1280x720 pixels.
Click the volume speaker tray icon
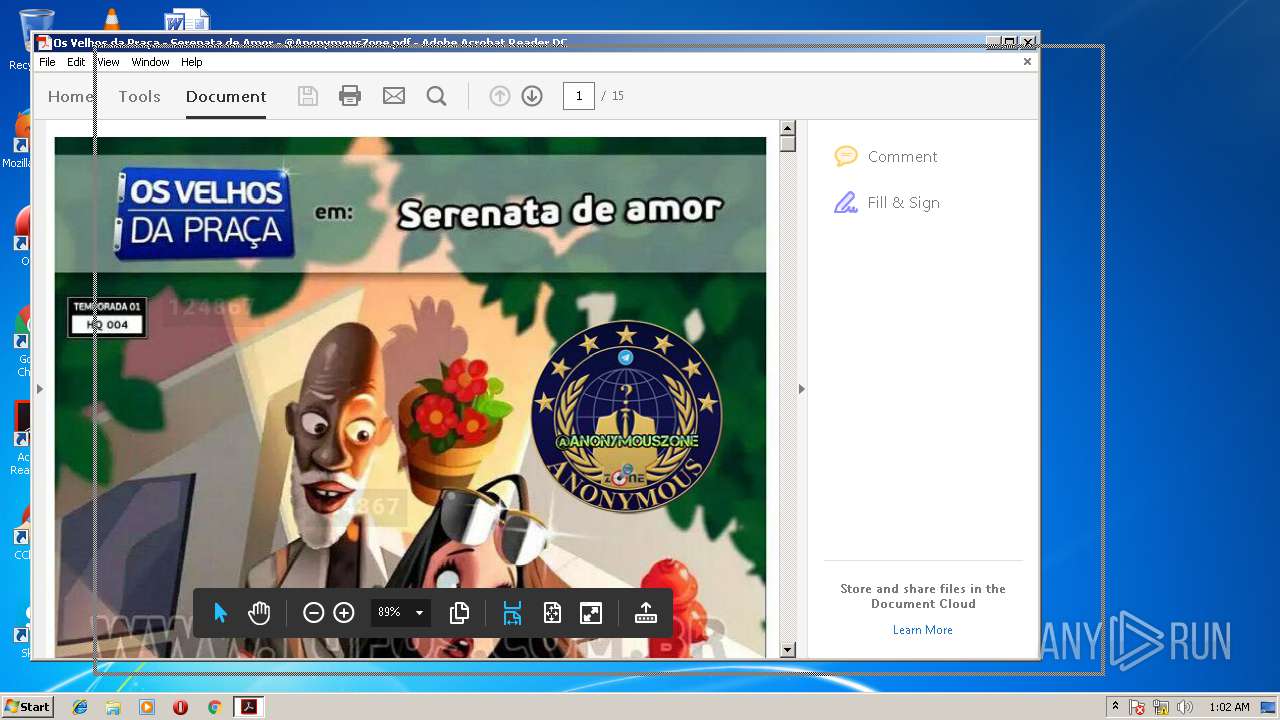pos(1185,707)
